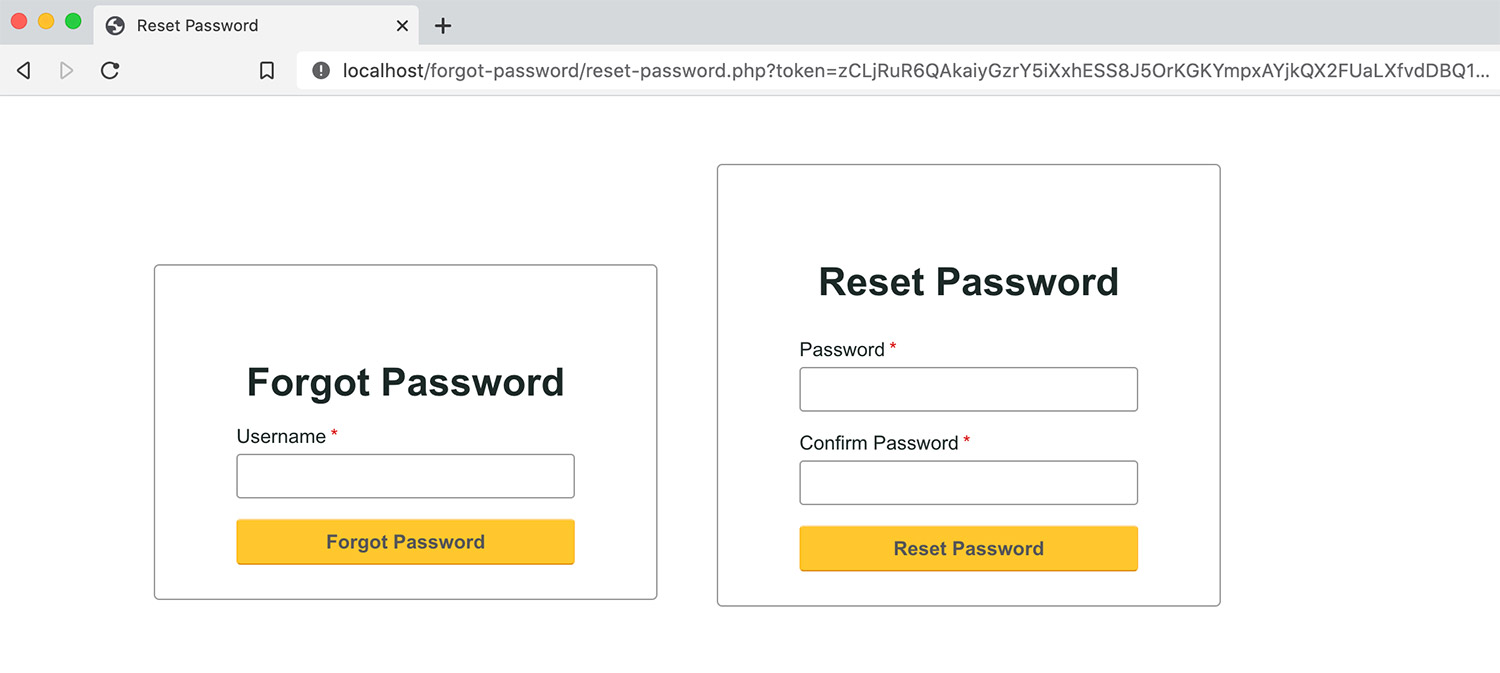
Task: Open a new browser tab with plus button
Action: pyautogui.click(x=443, y=25)
